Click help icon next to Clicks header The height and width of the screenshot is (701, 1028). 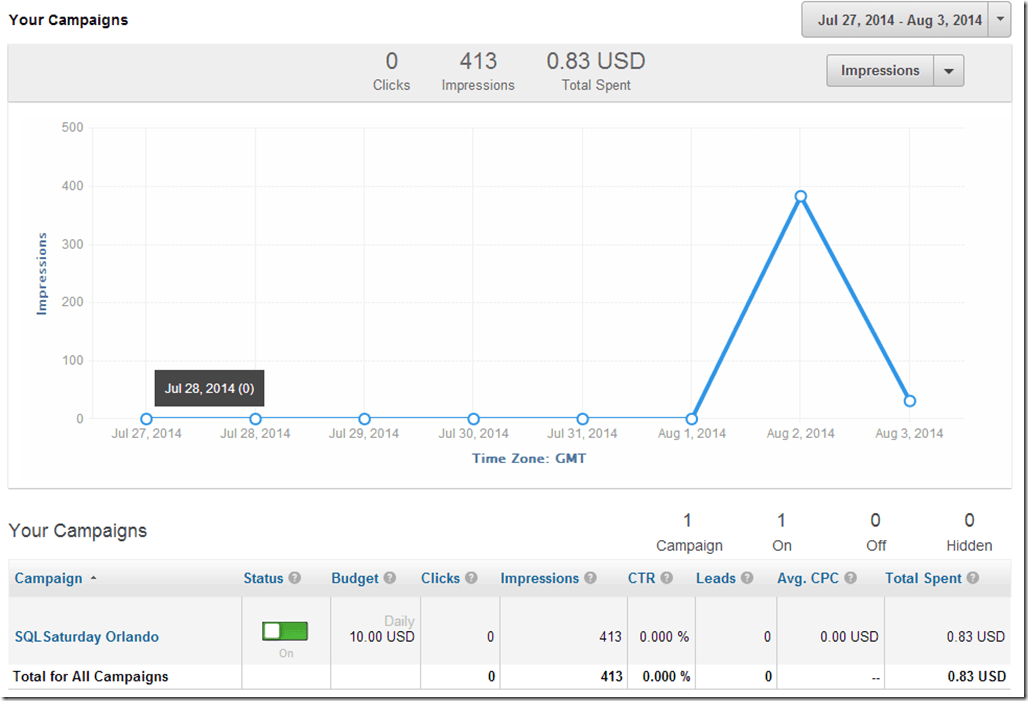point(471,579)
